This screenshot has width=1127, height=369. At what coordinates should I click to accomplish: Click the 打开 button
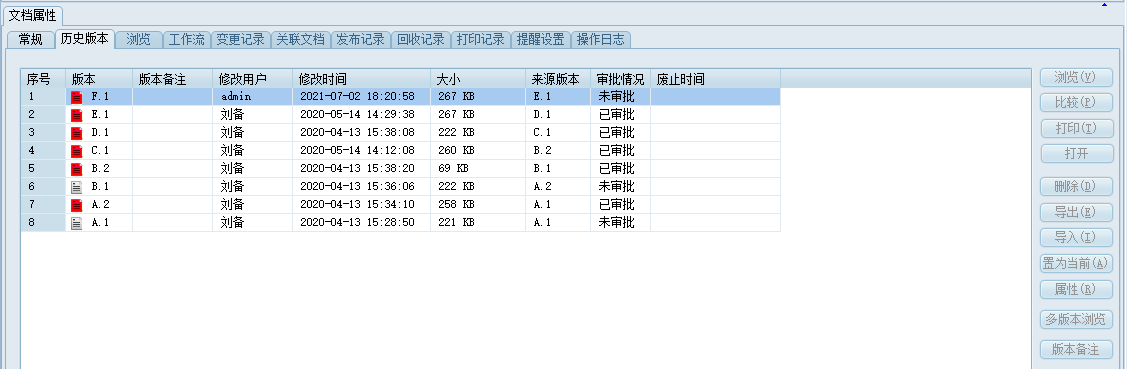[1076, 153]
